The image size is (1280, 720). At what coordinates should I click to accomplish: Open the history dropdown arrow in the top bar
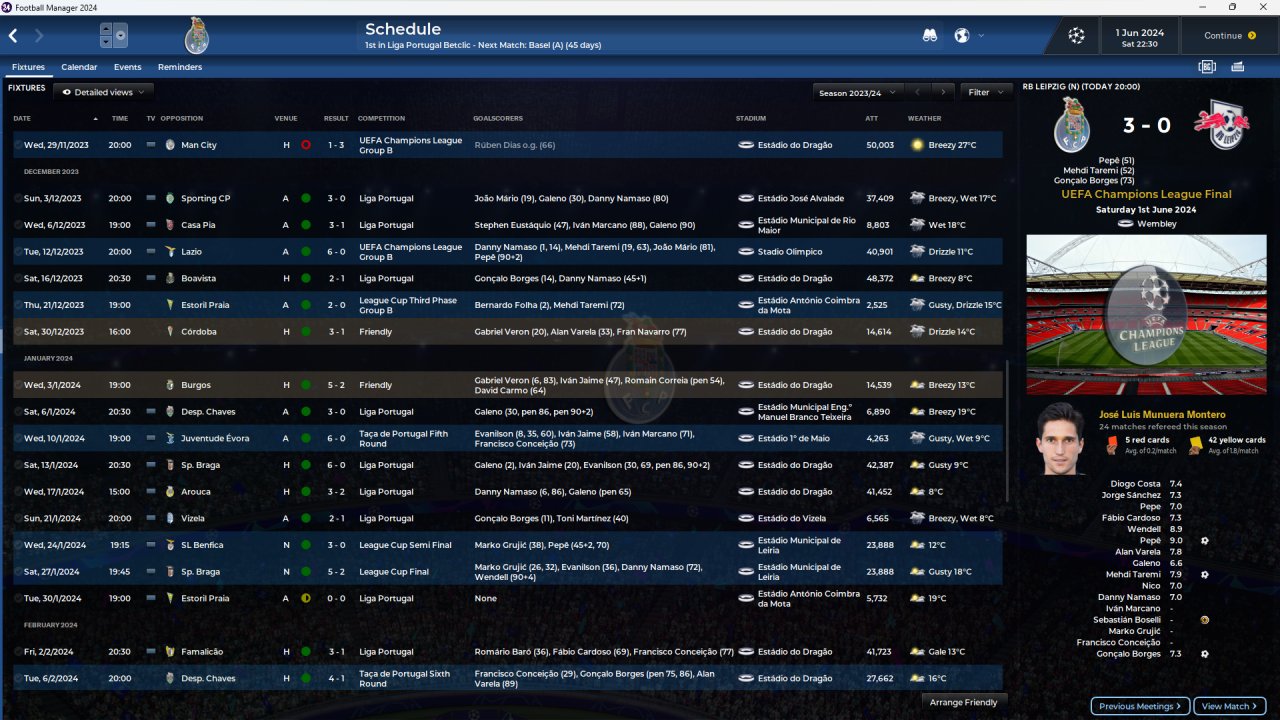(x=120, y=36)
